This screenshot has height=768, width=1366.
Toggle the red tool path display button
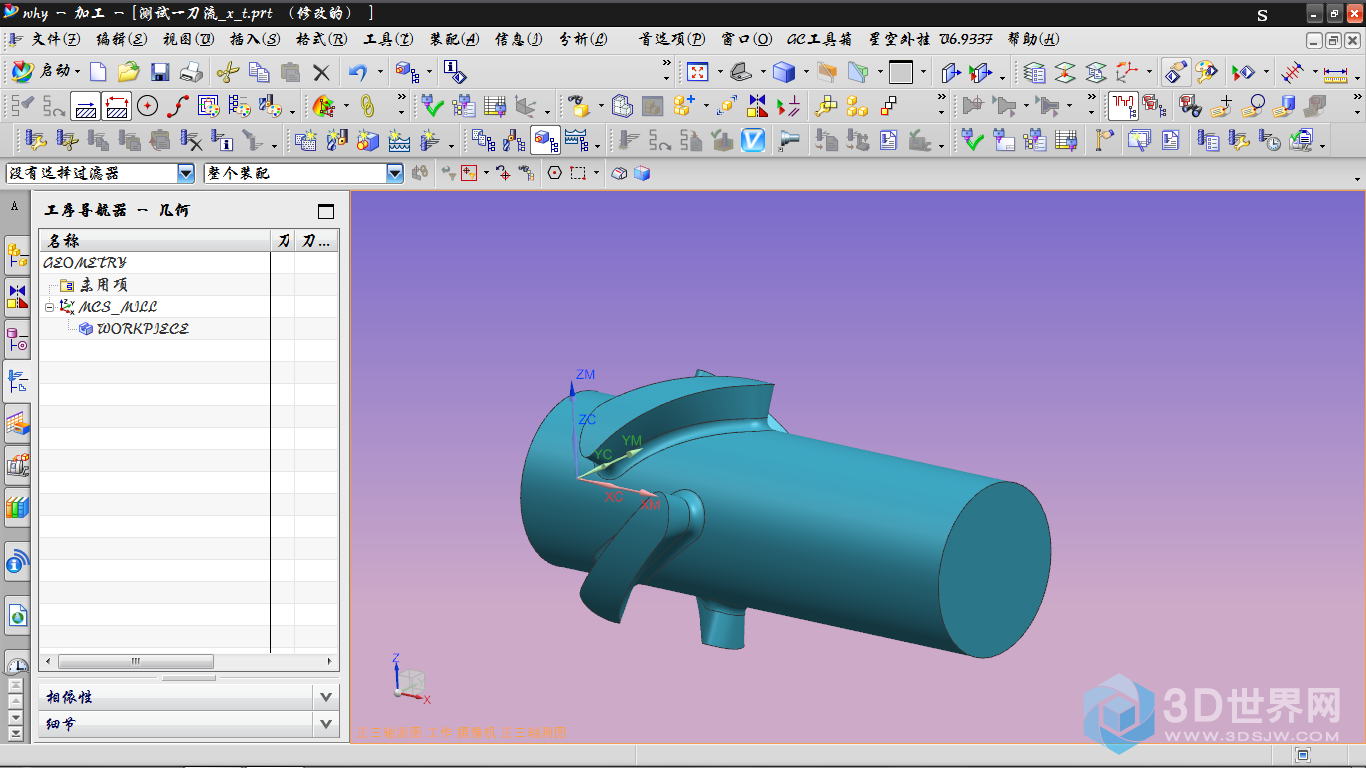(1123, 106)
